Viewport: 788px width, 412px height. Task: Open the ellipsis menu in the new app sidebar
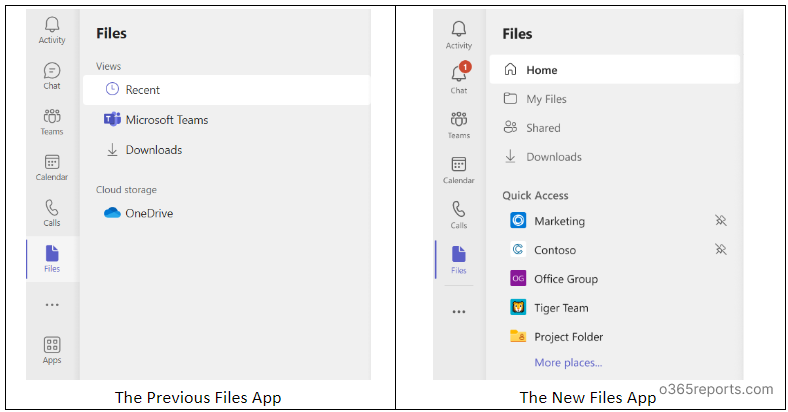point(459,312)
